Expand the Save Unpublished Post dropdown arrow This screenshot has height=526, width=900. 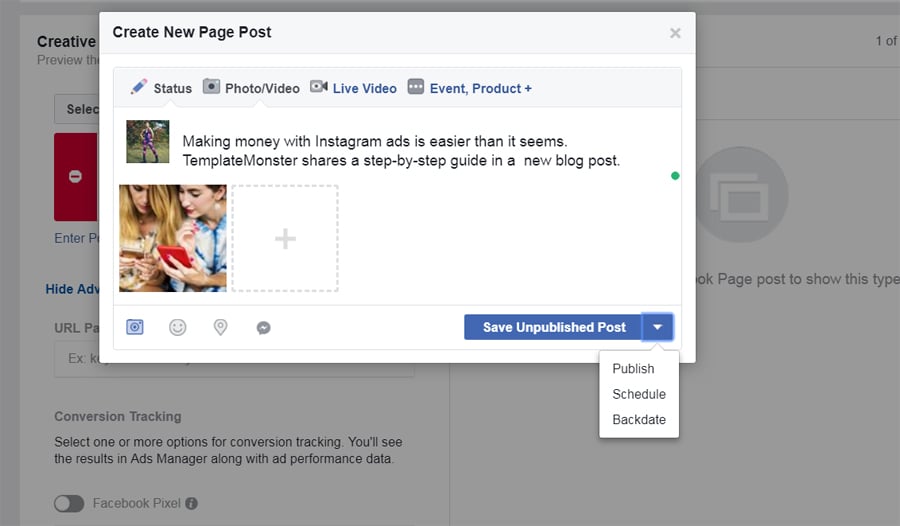[658, 327]
